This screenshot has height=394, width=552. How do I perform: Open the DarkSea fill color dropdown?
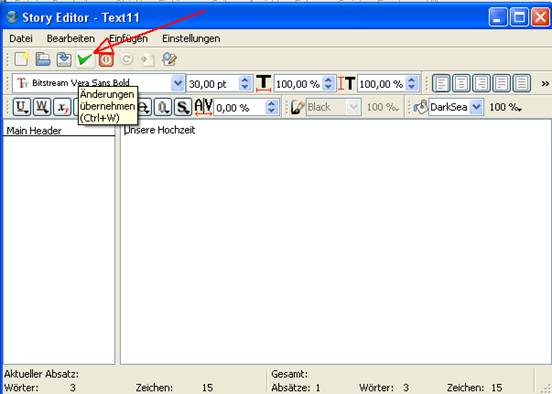[x=476, y=107]
